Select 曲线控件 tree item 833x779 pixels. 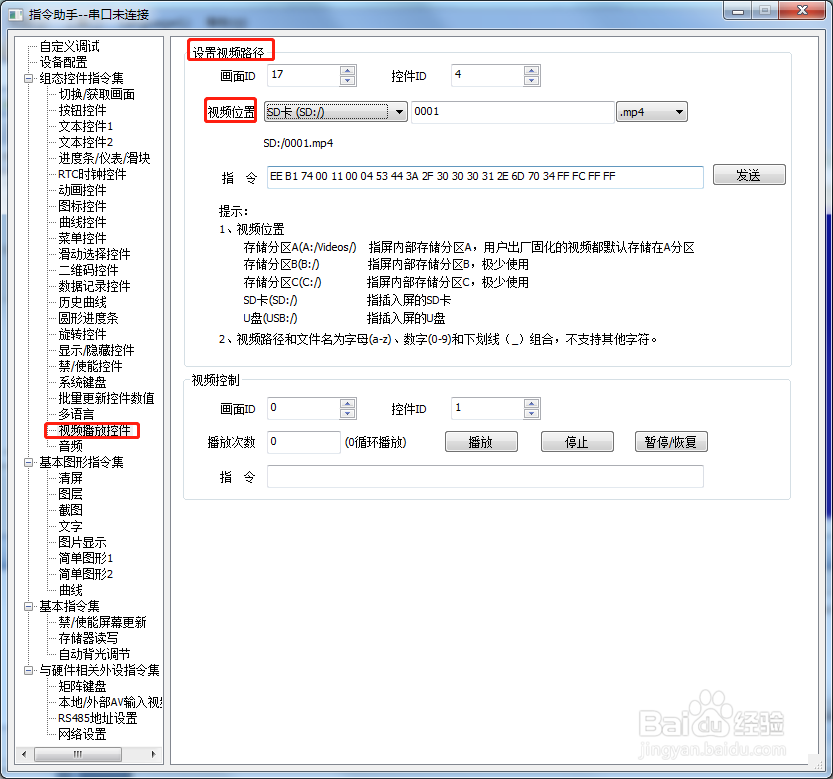(82, 222)
